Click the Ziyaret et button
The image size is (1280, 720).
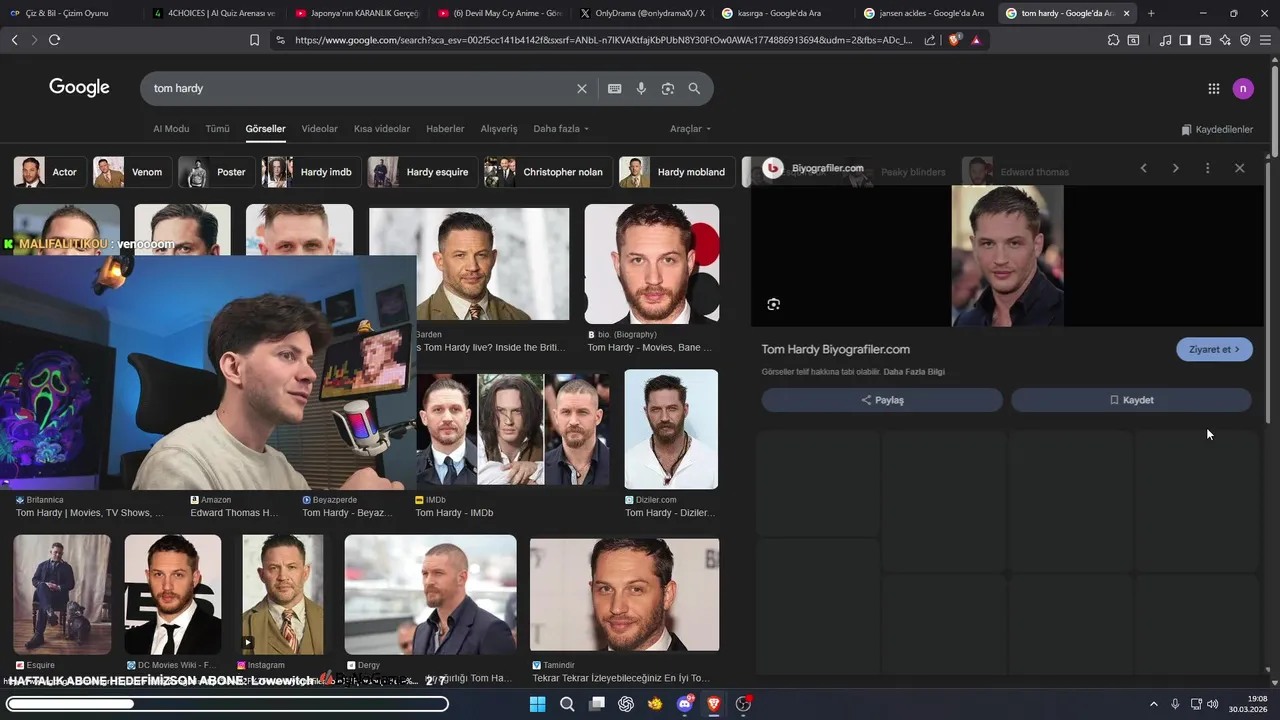pos(1214,349)
